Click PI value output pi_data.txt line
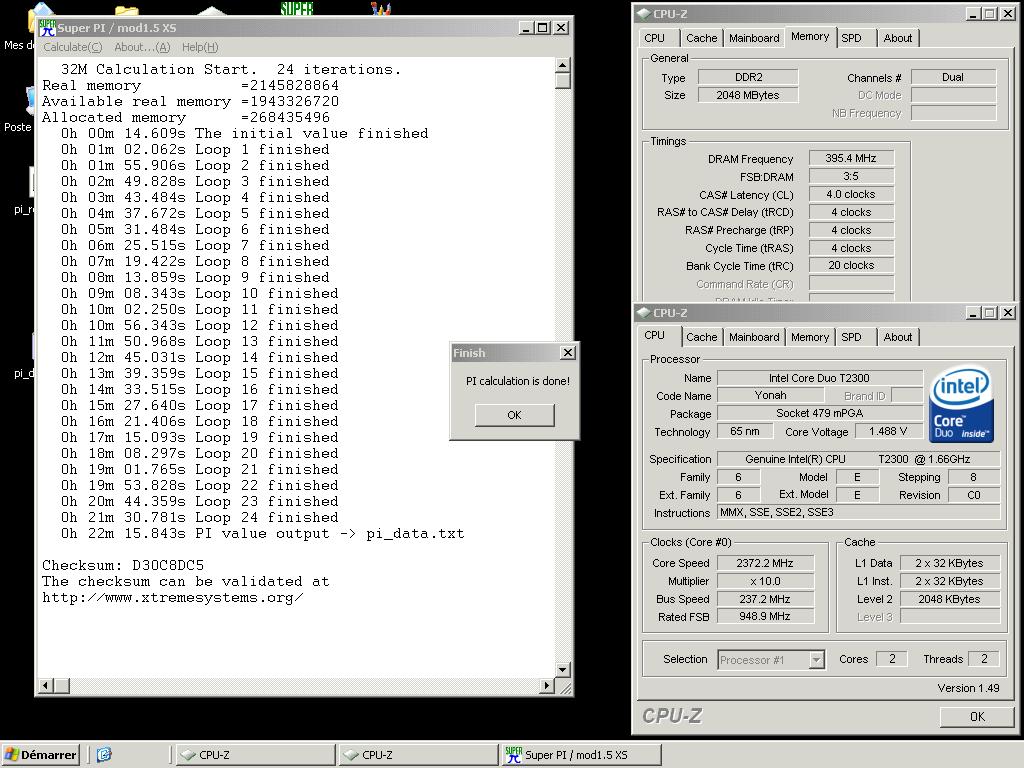The width and height of the screenshot is (1024, 768). point(263,534)
